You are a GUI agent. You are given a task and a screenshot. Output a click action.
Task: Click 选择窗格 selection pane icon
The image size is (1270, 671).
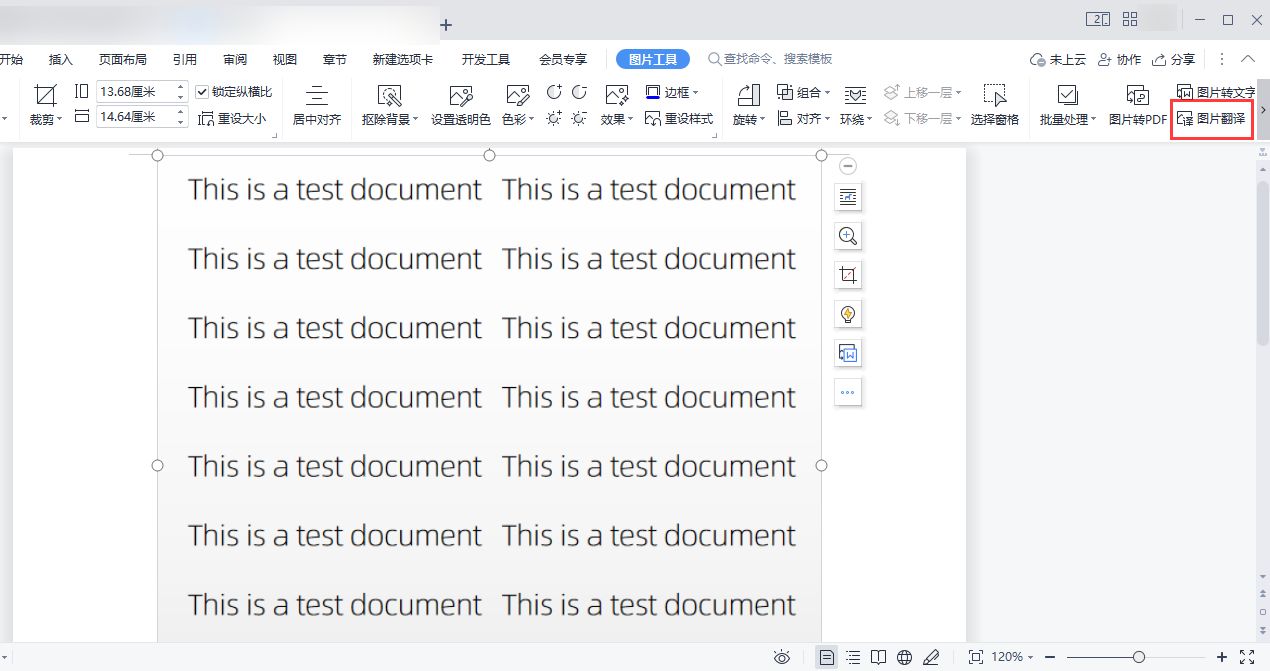tap(994, 96)
